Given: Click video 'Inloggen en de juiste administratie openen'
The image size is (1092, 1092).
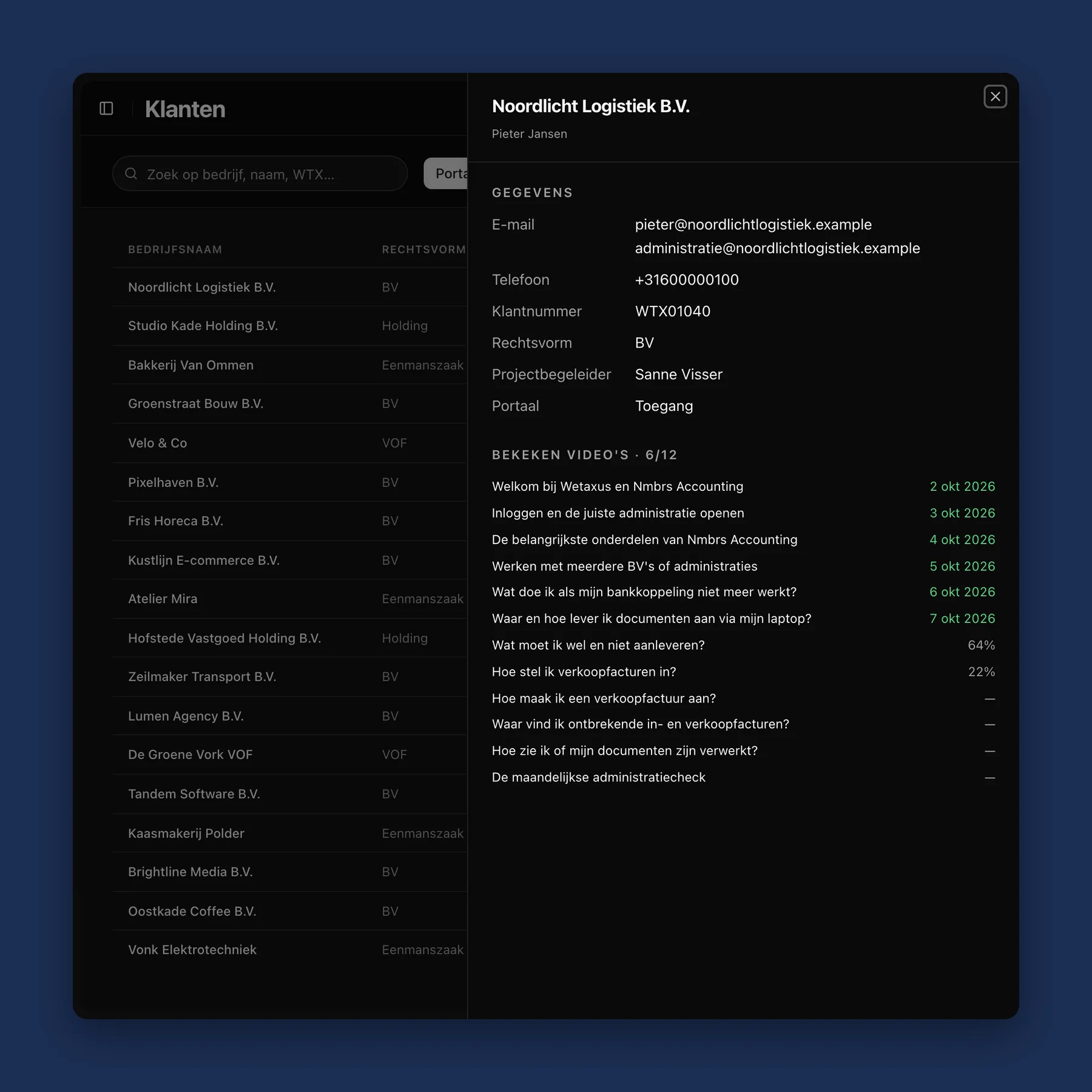Looking at the screenshot, I should pos(618,513).
